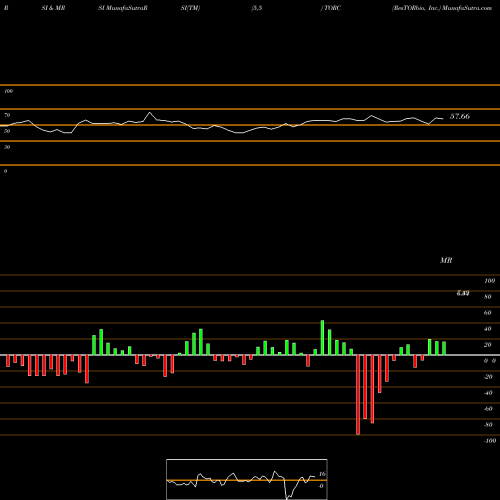Viewport: 500px width, 500px height.
Task: Click the RSI value 57.66 label
Action: (460, 116)
